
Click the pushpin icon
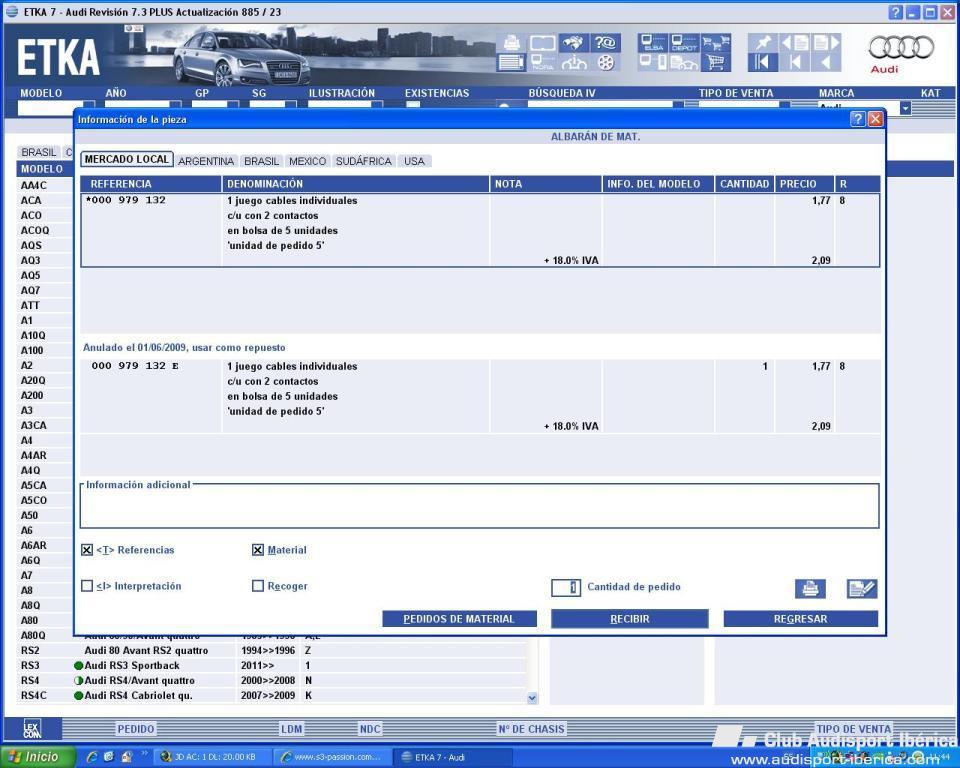pos(763,43)
